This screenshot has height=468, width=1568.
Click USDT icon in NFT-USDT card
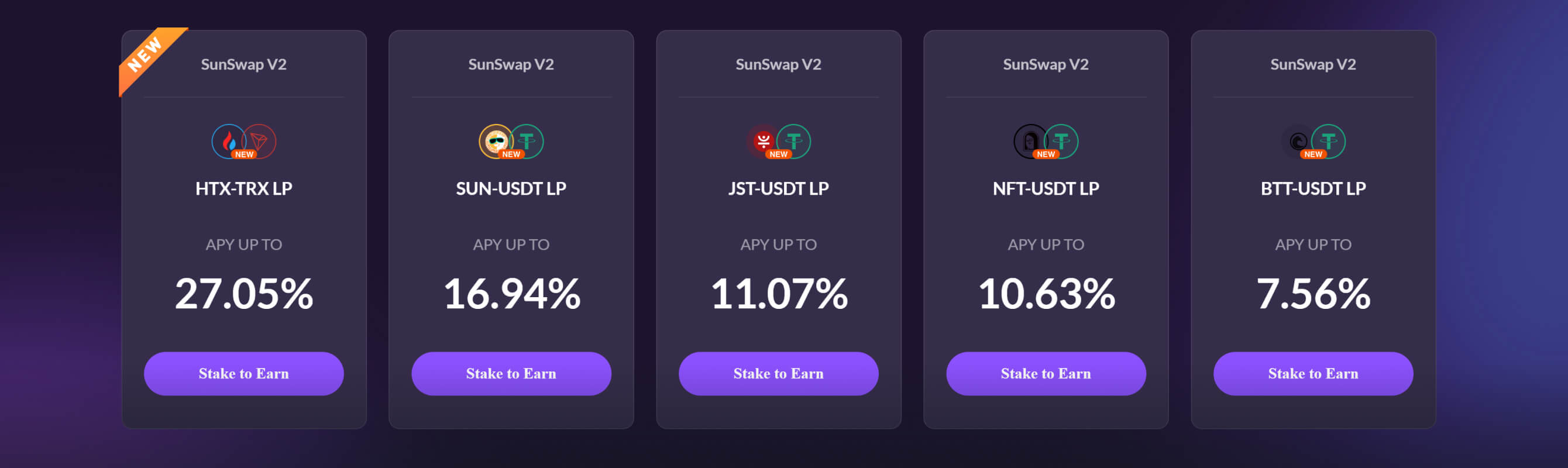point(1062,140)
